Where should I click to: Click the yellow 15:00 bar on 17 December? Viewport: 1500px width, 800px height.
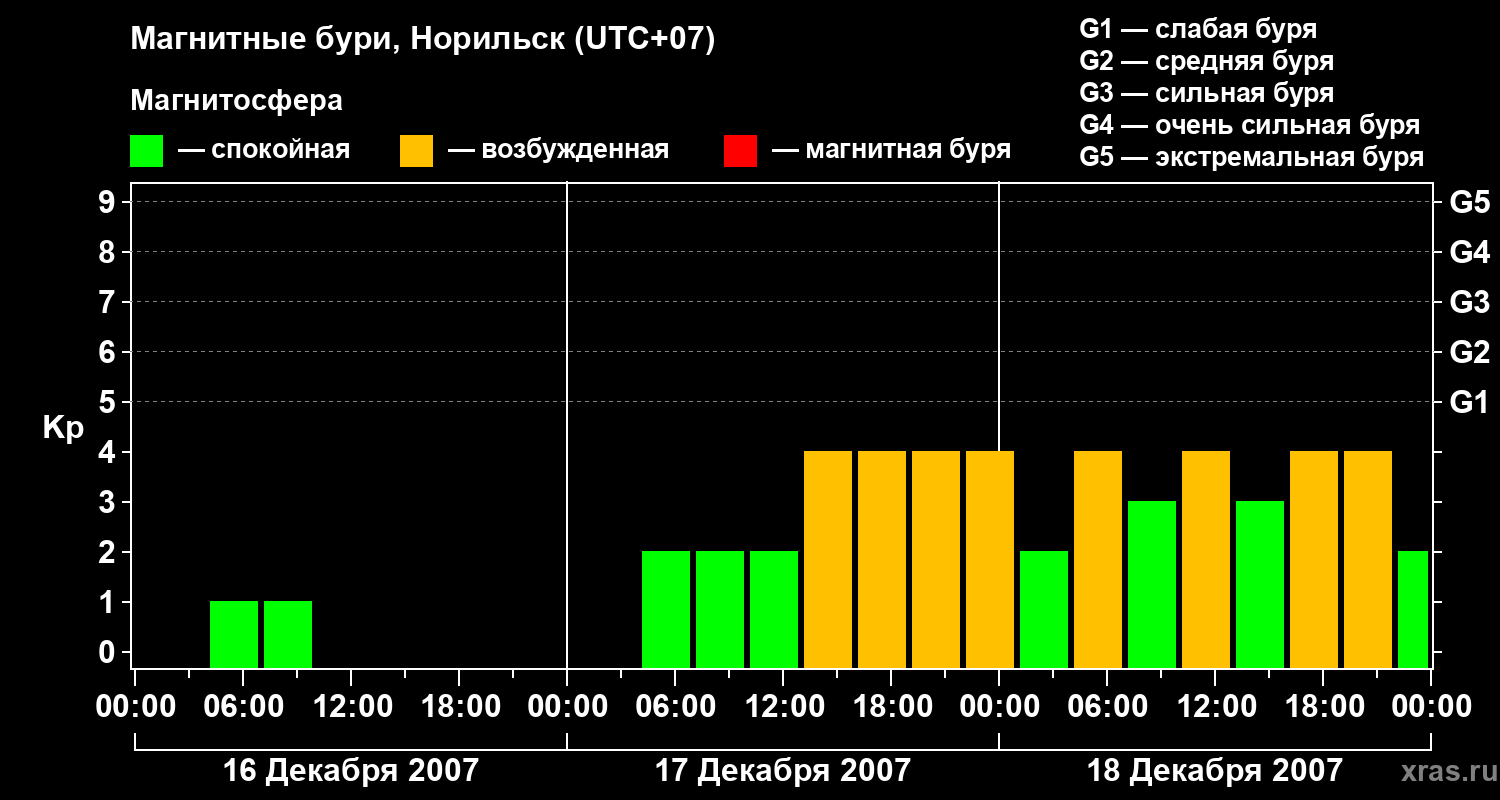coord(828,560)
